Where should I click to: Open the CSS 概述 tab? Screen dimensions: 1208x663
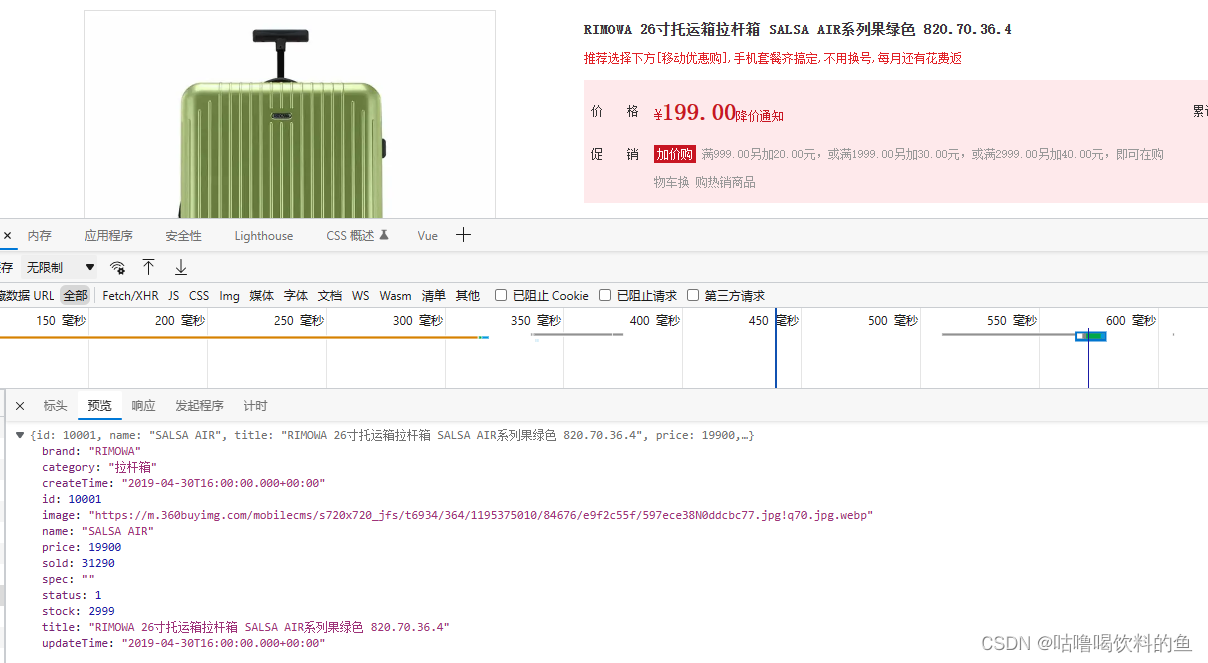[357, 236]
